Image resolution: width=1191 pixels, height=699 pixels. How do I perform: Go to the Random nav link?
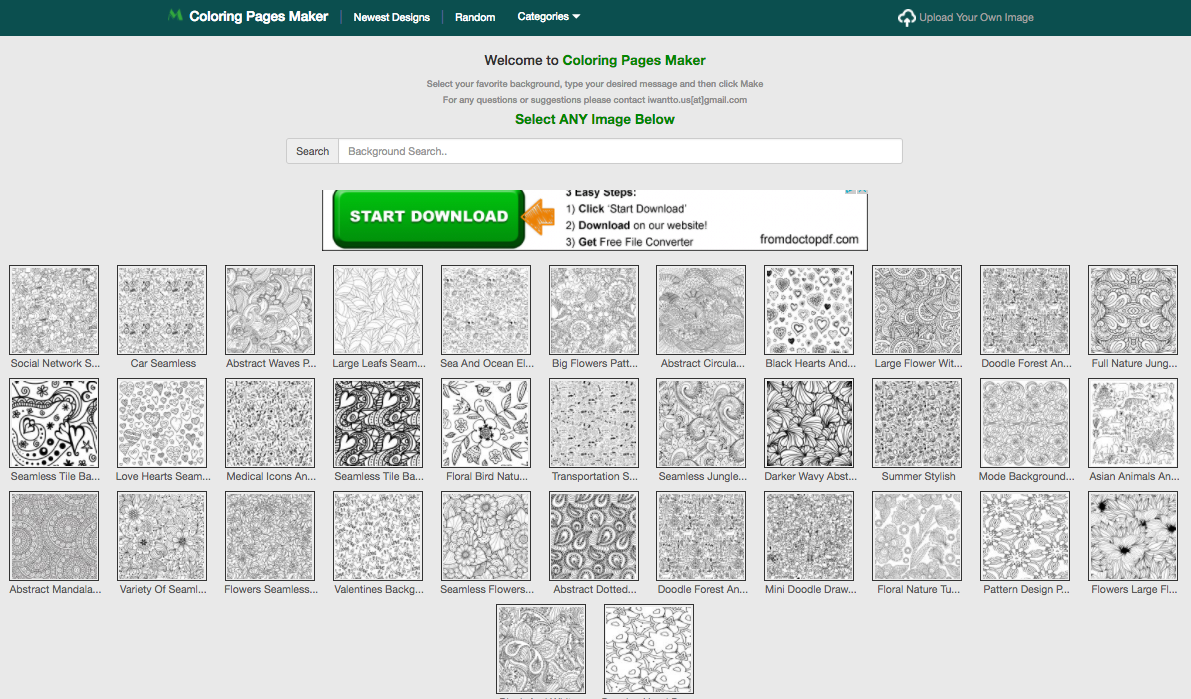[475, 17]
